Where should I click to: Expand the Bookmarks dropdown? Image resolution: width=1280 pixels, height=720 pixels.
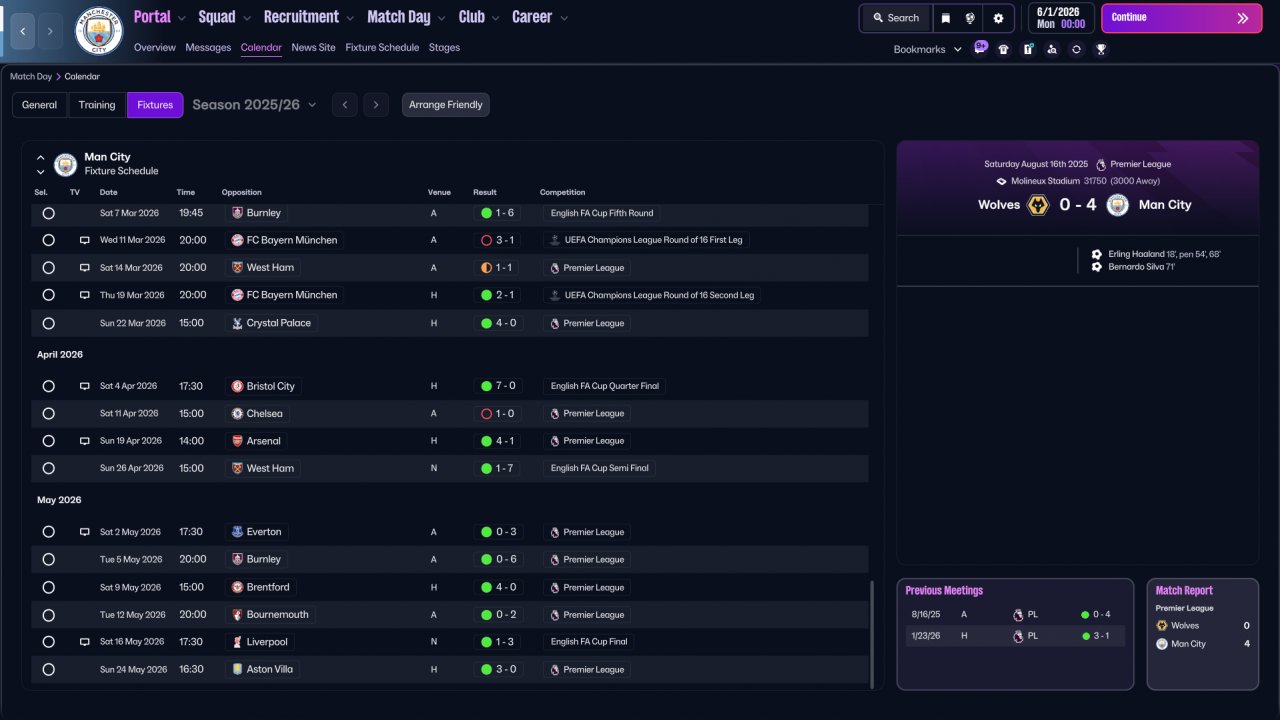(x=927, y=49)
